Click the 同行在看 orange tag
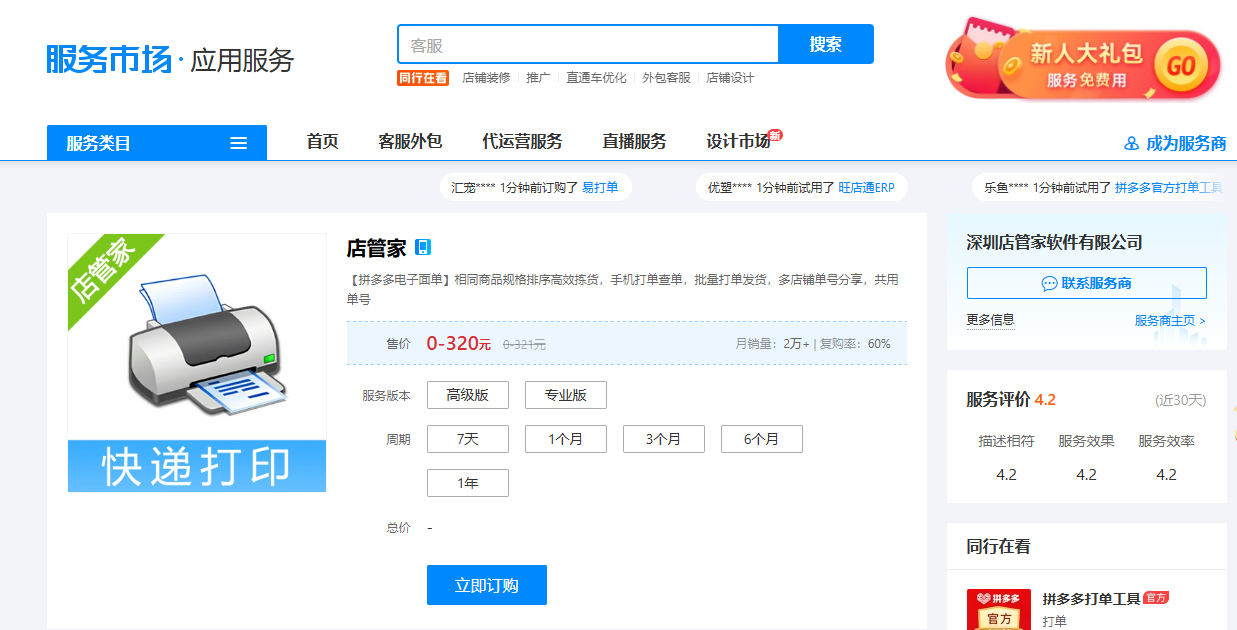The width and height of the screenshot is (1237, 630). coord(422,78)
